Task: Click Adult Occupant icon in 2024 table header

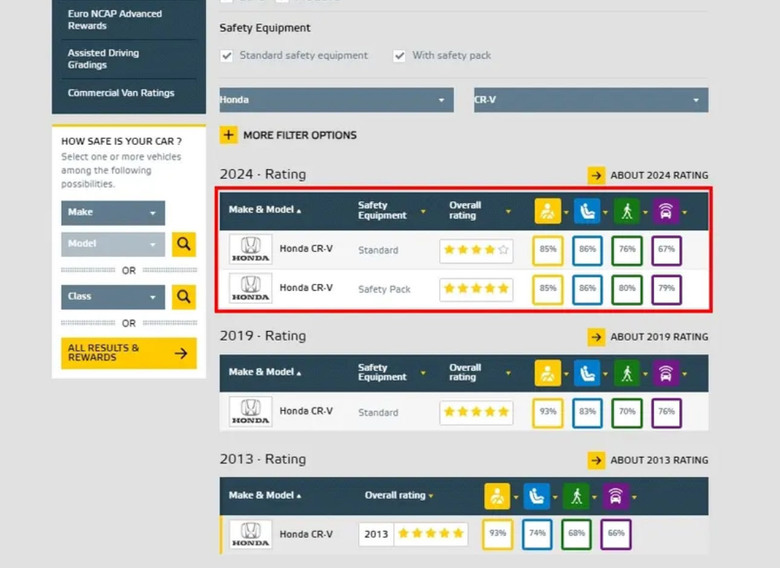Action: click(x=548, y=211)
